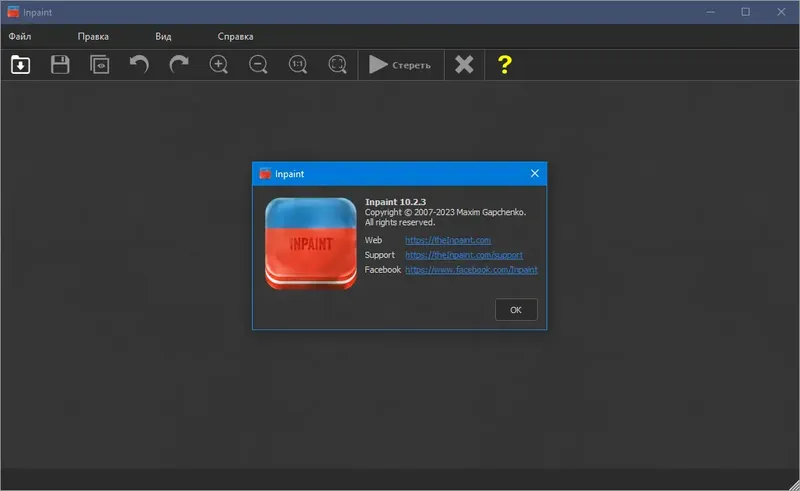This screenshot has width=800, height=491.
Task: Run the Стереть erase button
Action: tap(401, 65)
